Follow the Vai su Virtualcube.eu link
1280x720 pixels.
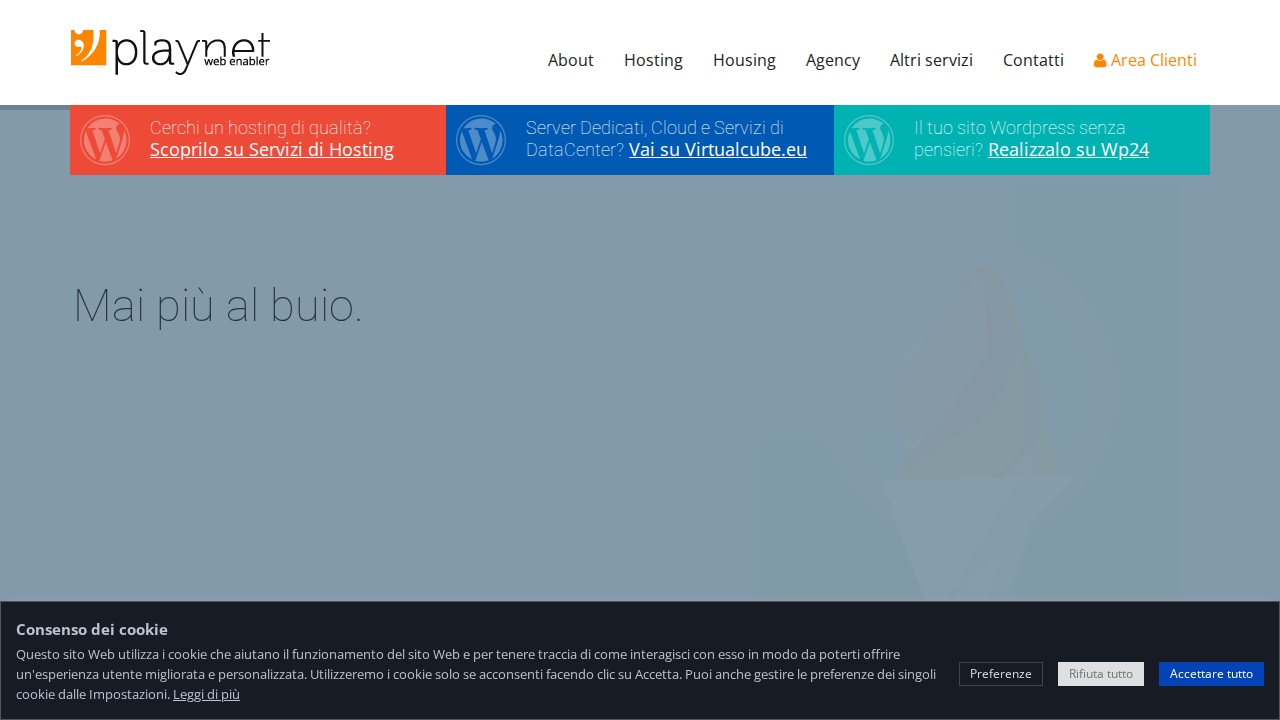(x=718, y=150)
